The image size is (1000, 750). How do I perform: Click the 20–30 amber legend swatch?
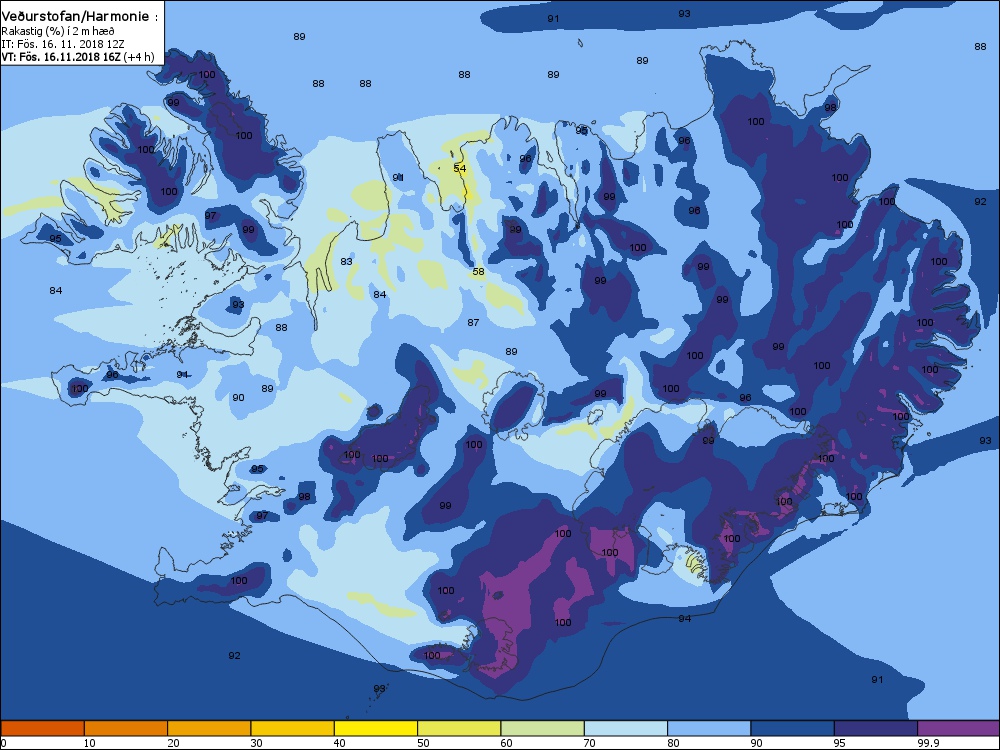pyautogui.click(x=209, y=728)
